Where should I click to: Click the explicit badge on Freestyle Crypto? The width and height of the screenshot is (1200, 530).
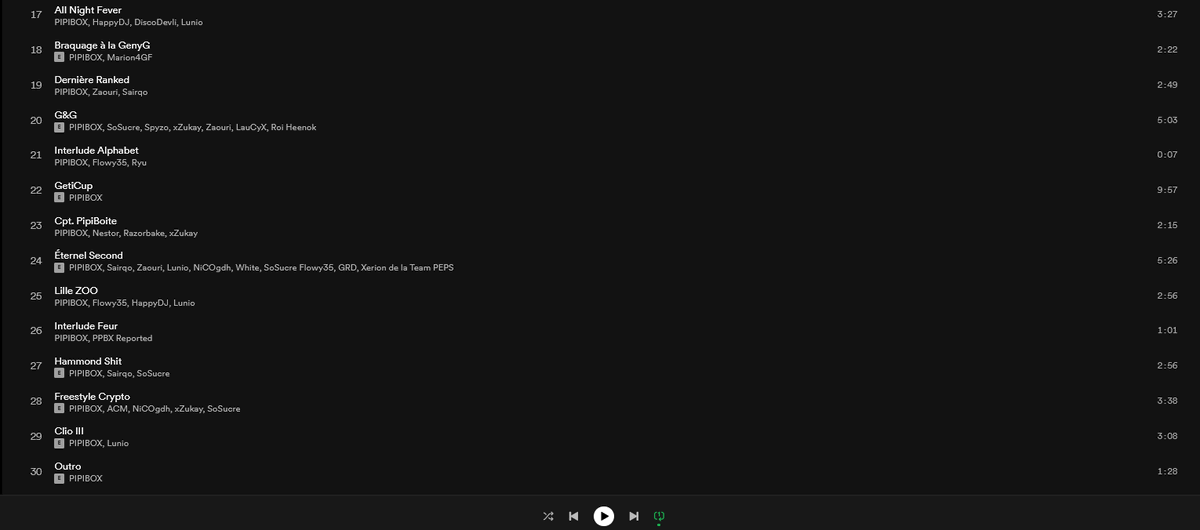pyautogui.click(x=59, y=409)
